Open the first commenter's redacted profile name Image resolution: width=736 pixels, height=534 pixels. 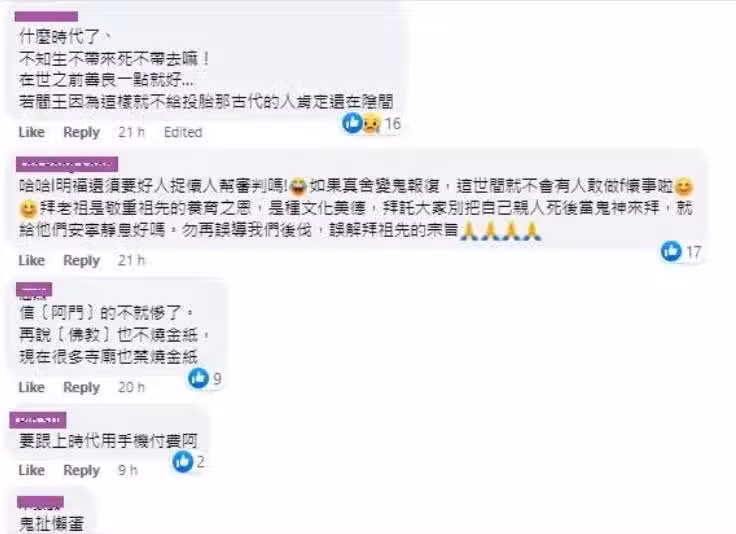tap(46, 17)
